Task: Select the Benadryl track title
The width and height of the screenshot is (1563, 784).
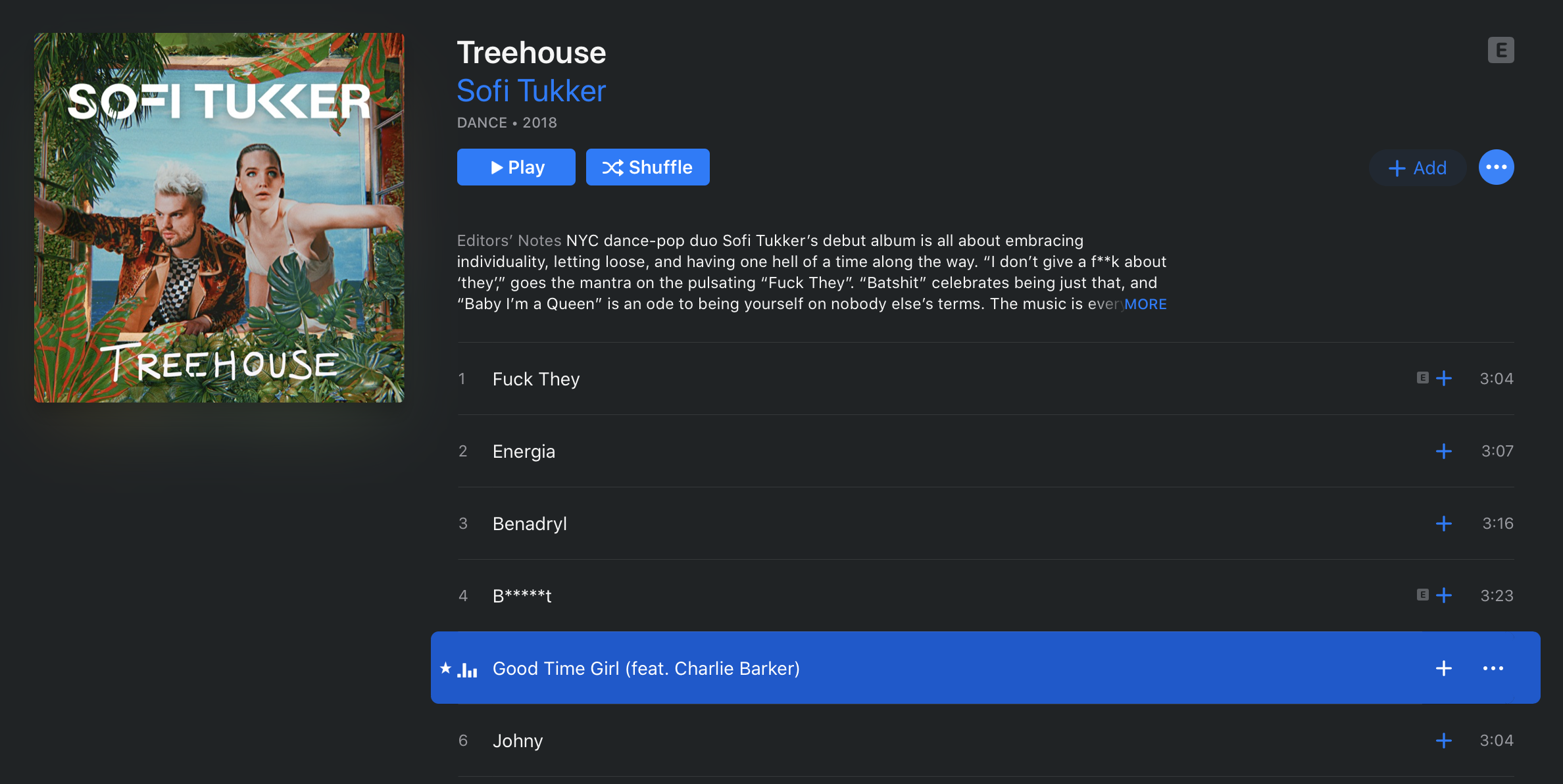Action: pos(530,524)
